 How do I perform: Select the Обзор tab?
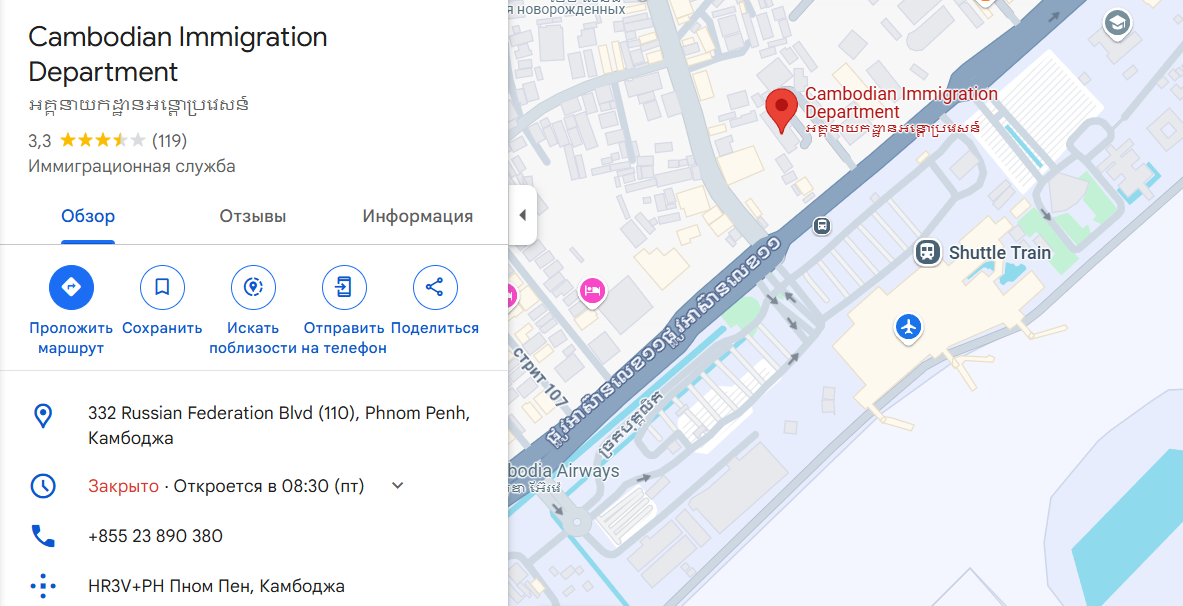click(88, 217)
